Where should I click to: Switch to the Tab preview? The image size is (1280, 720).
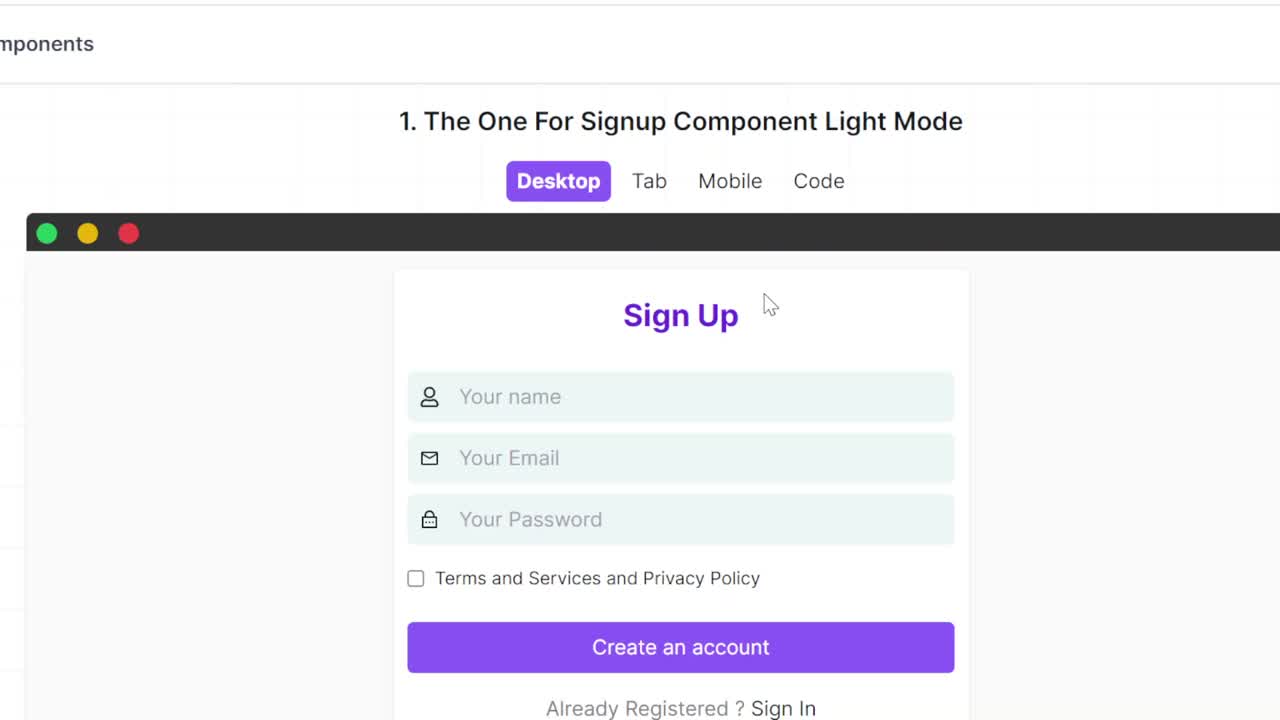point(649,181)
